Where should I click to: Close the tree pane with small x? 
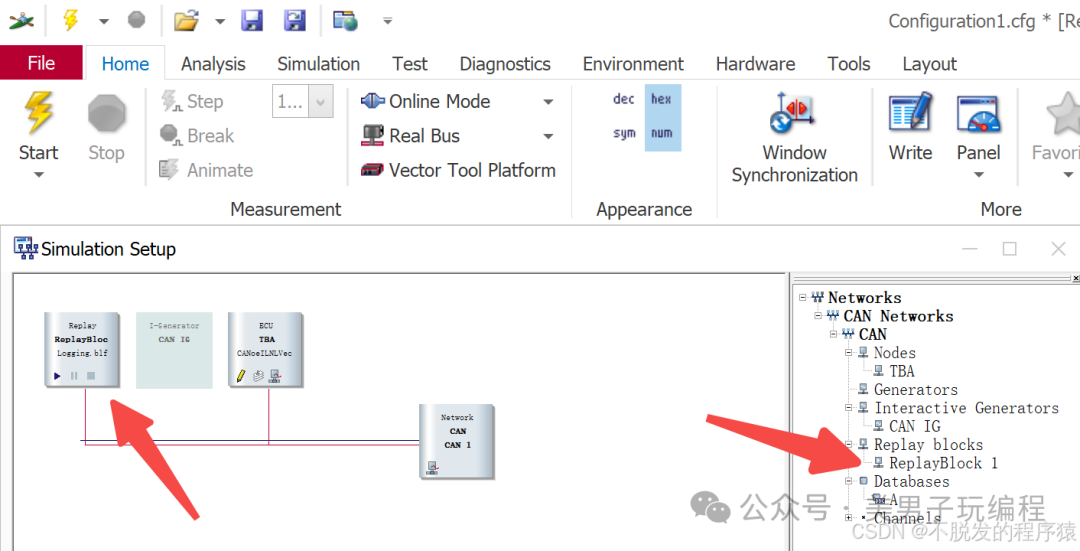coord(1076,278)
